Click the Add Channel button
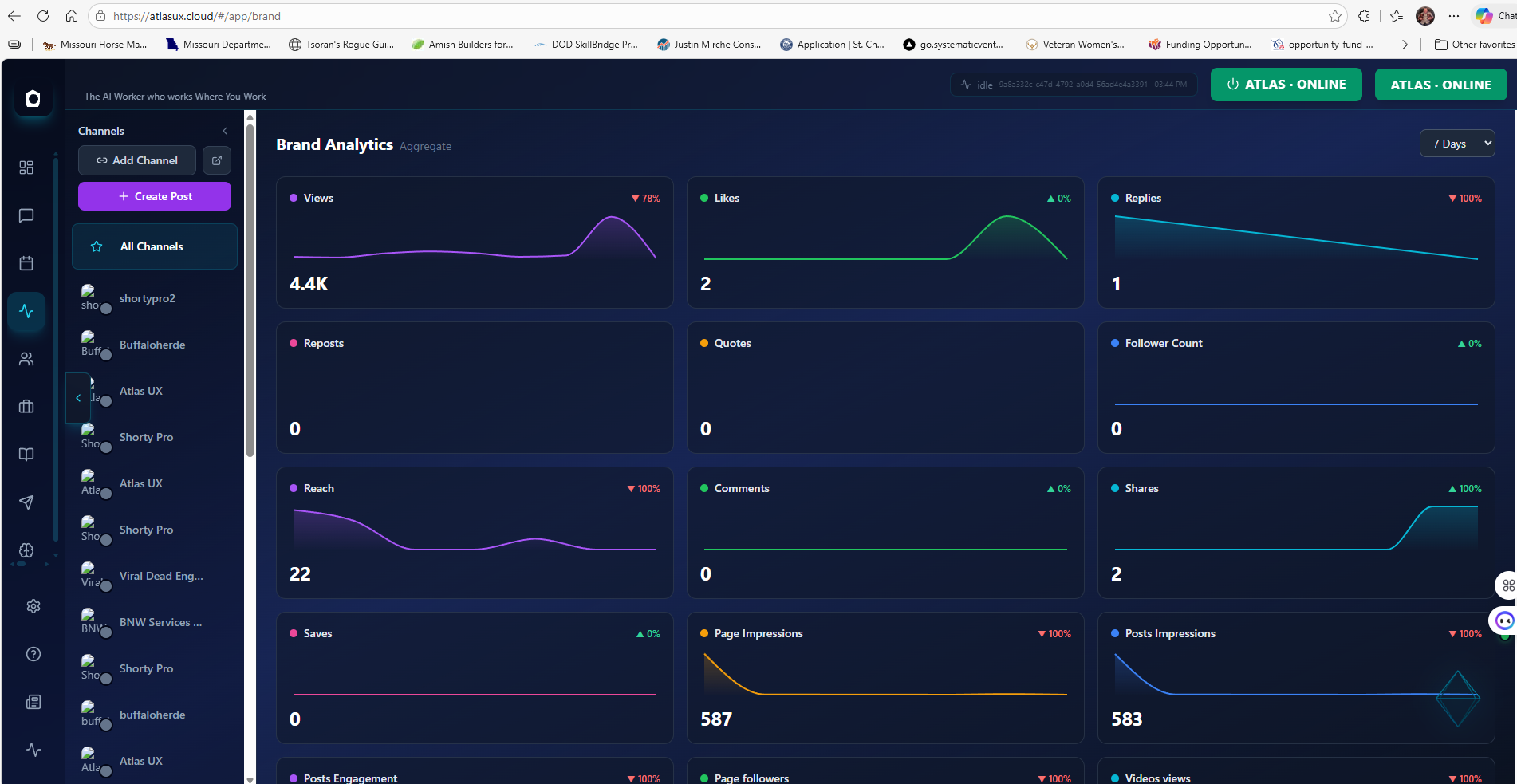Image resolution: width=1517 pixels, height=784 pixels. (136, 160)
